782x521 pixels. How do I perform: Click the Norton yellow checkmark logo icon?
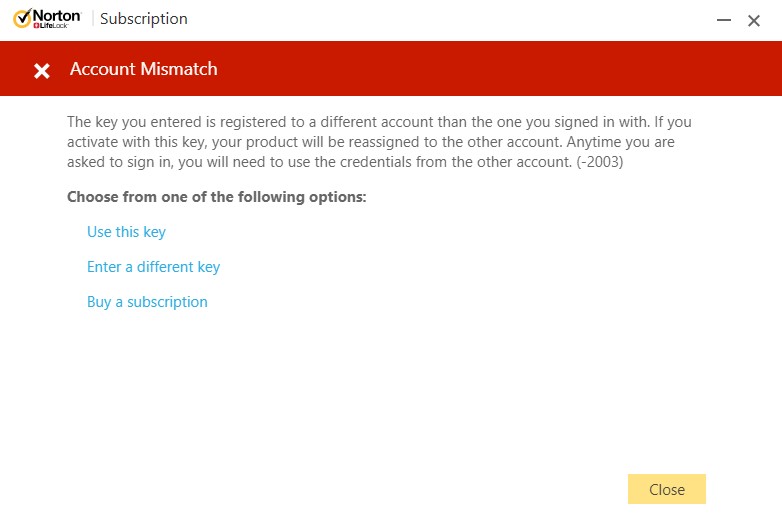tap(22, 18)
